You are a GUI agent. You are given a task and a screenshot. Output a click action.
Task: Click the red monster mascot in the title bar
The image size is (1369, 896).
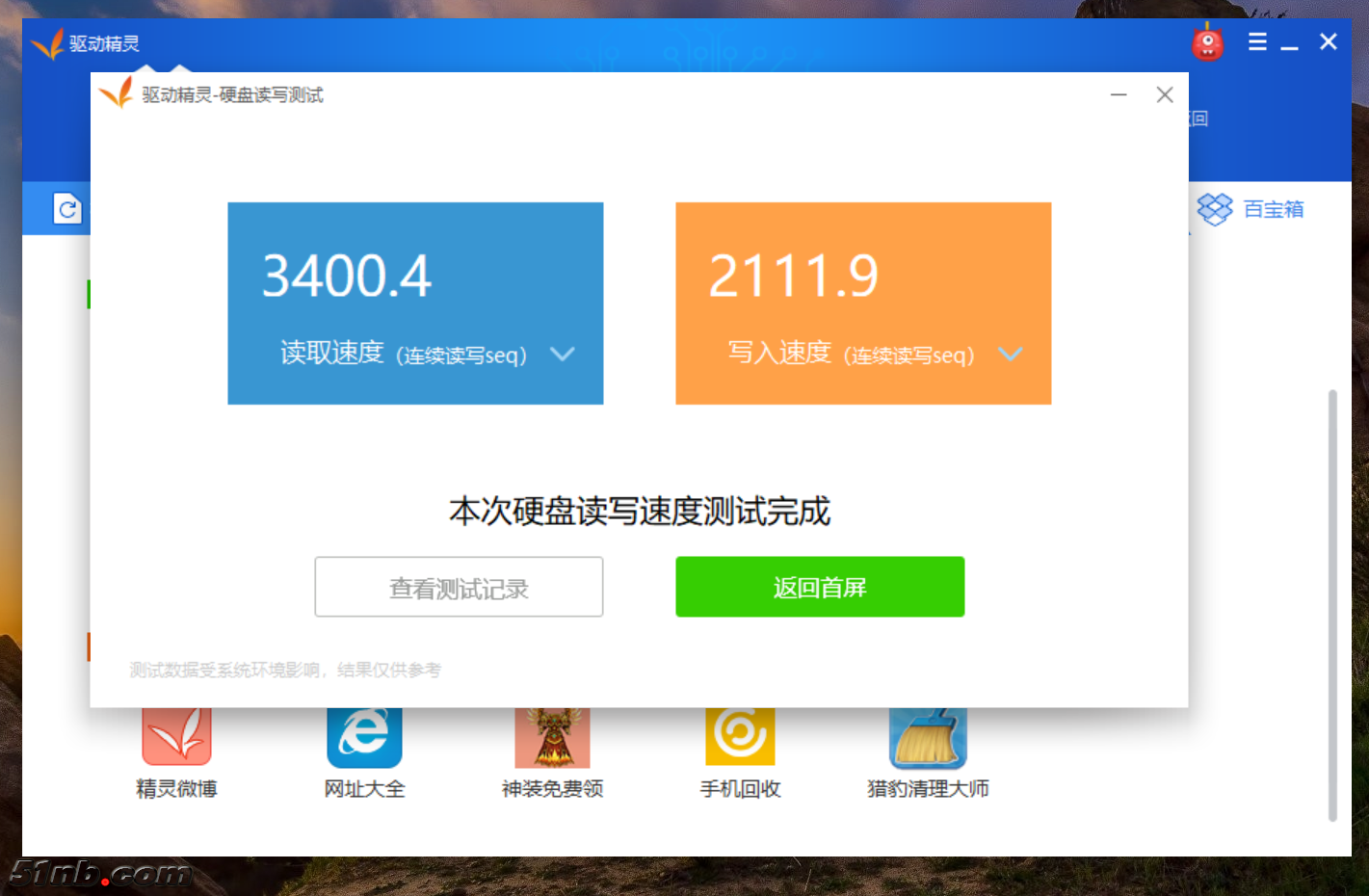1206,42
